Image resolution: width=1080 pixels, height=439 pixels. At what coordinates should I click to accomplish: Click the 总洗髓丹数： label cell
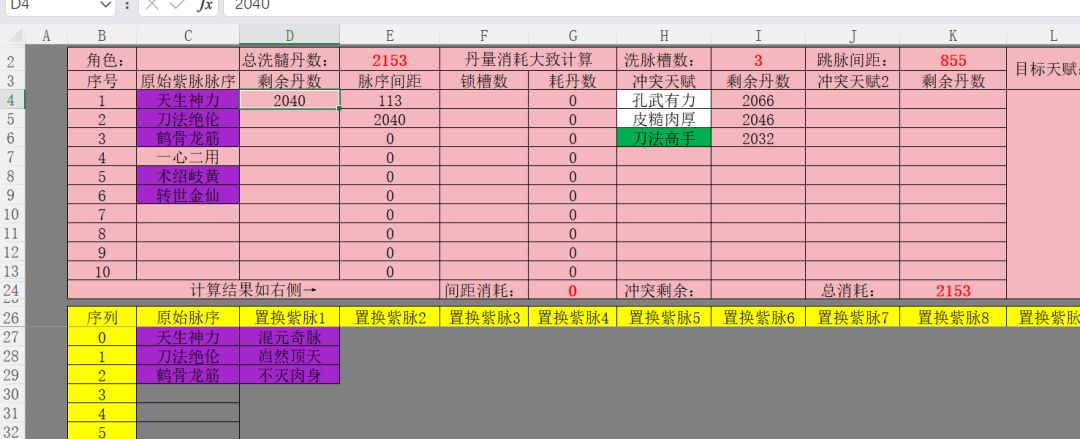pyautogui.click(x=289, y=60)
